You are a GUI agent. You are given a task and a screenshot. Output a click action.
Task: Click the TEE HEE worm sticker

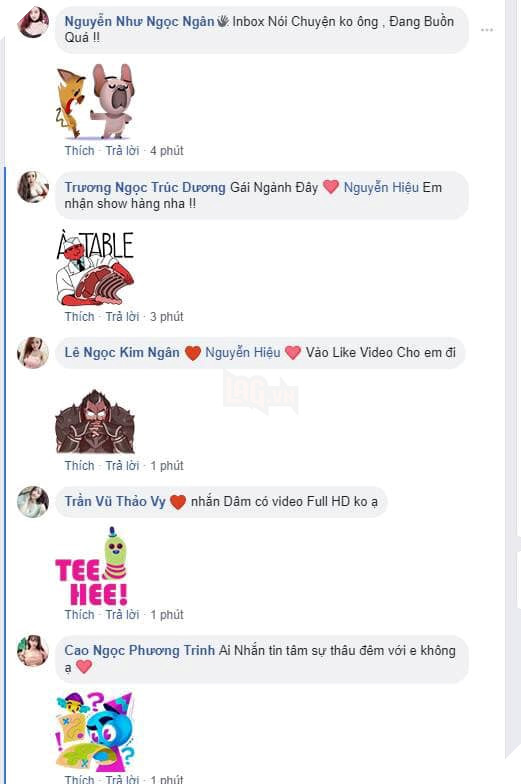point(92,566)
